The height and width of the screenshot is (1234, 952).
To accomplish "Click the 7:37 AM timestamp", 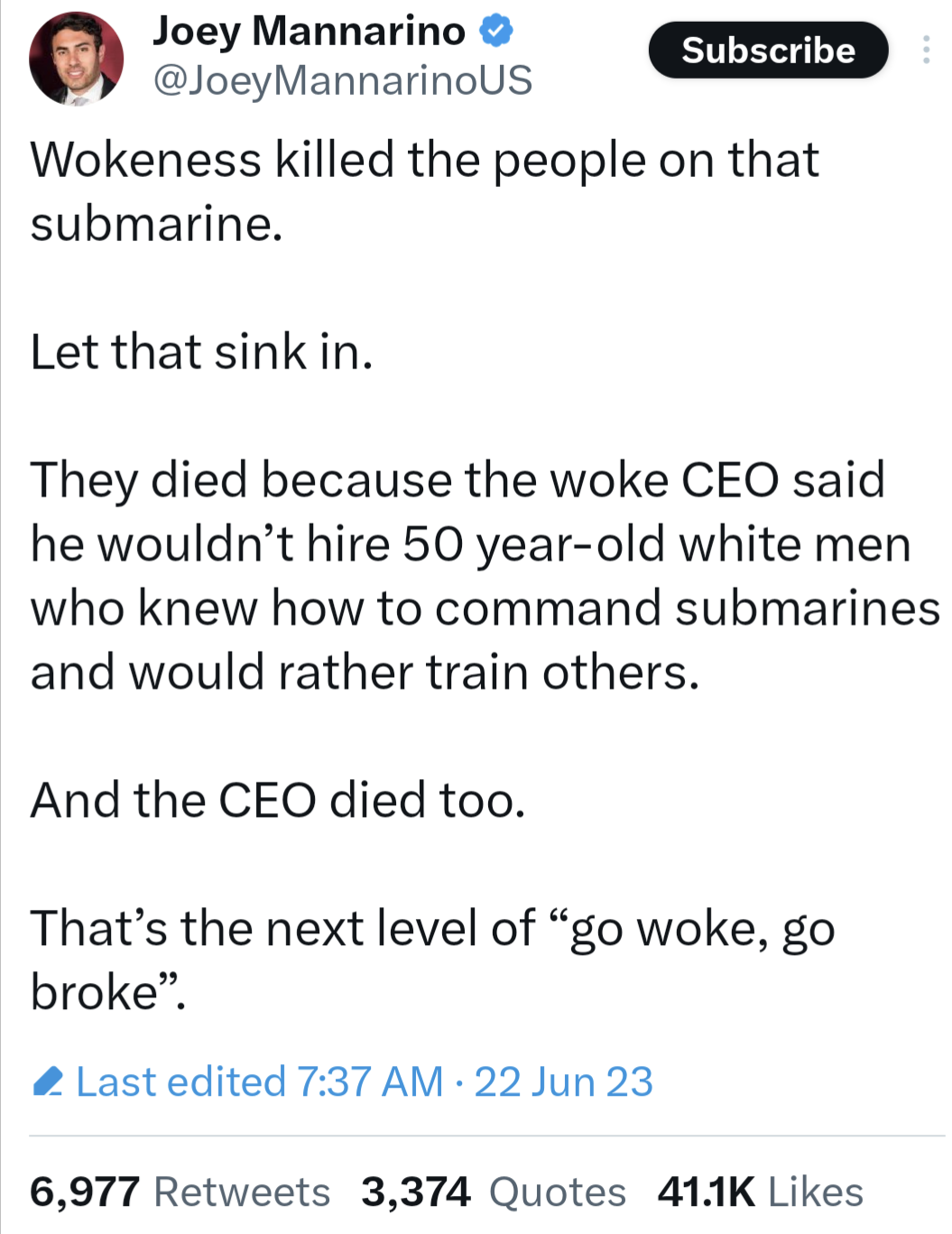I will click(x=370, y=1081).
